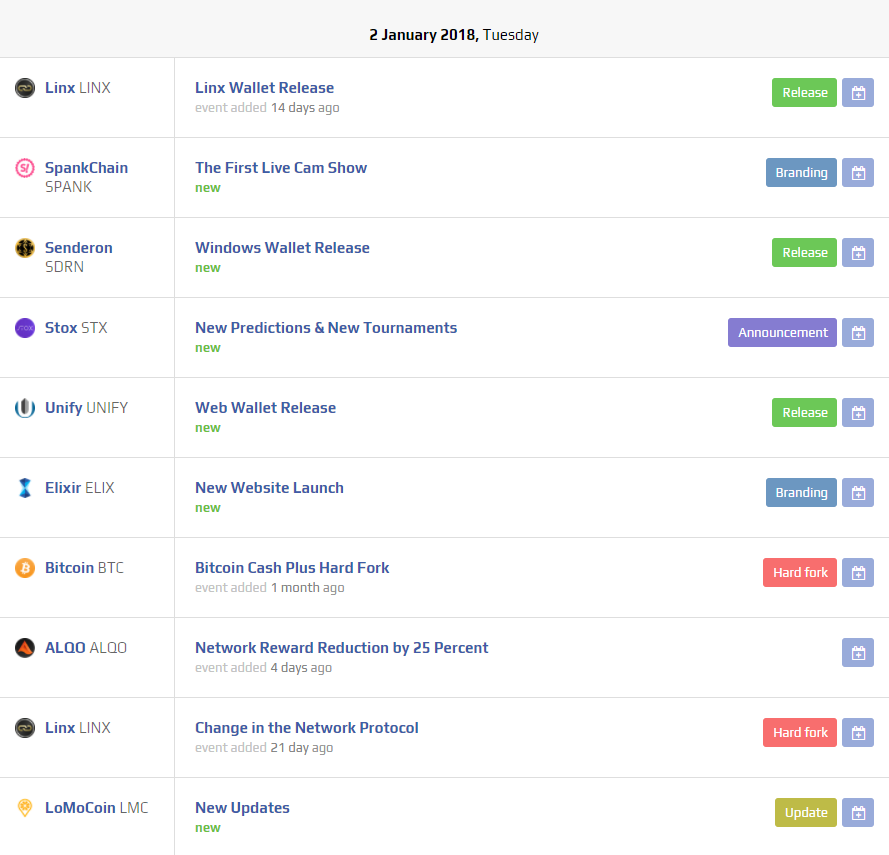Click the Elixir coin logo

[25, 488]
